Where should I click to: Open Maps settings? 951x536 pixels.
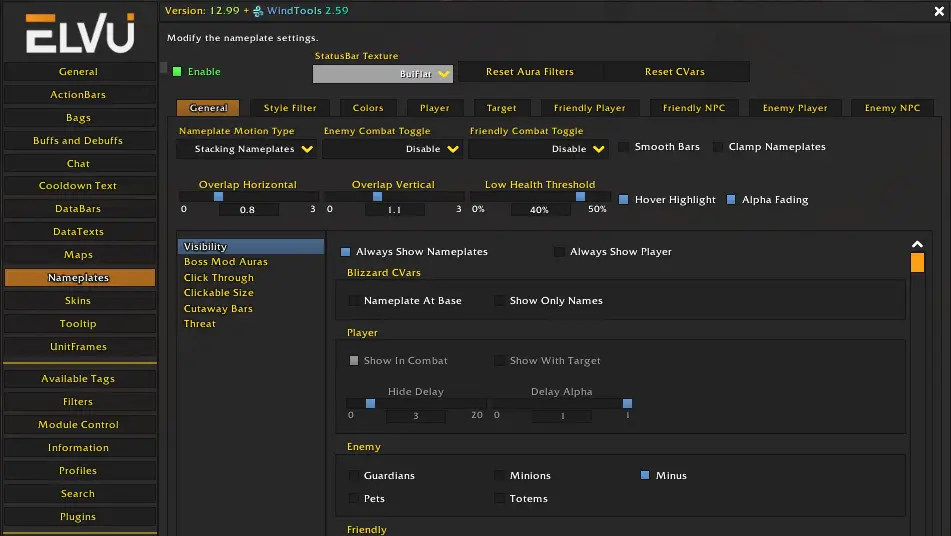pyautogui.click(x=79, y=255)
